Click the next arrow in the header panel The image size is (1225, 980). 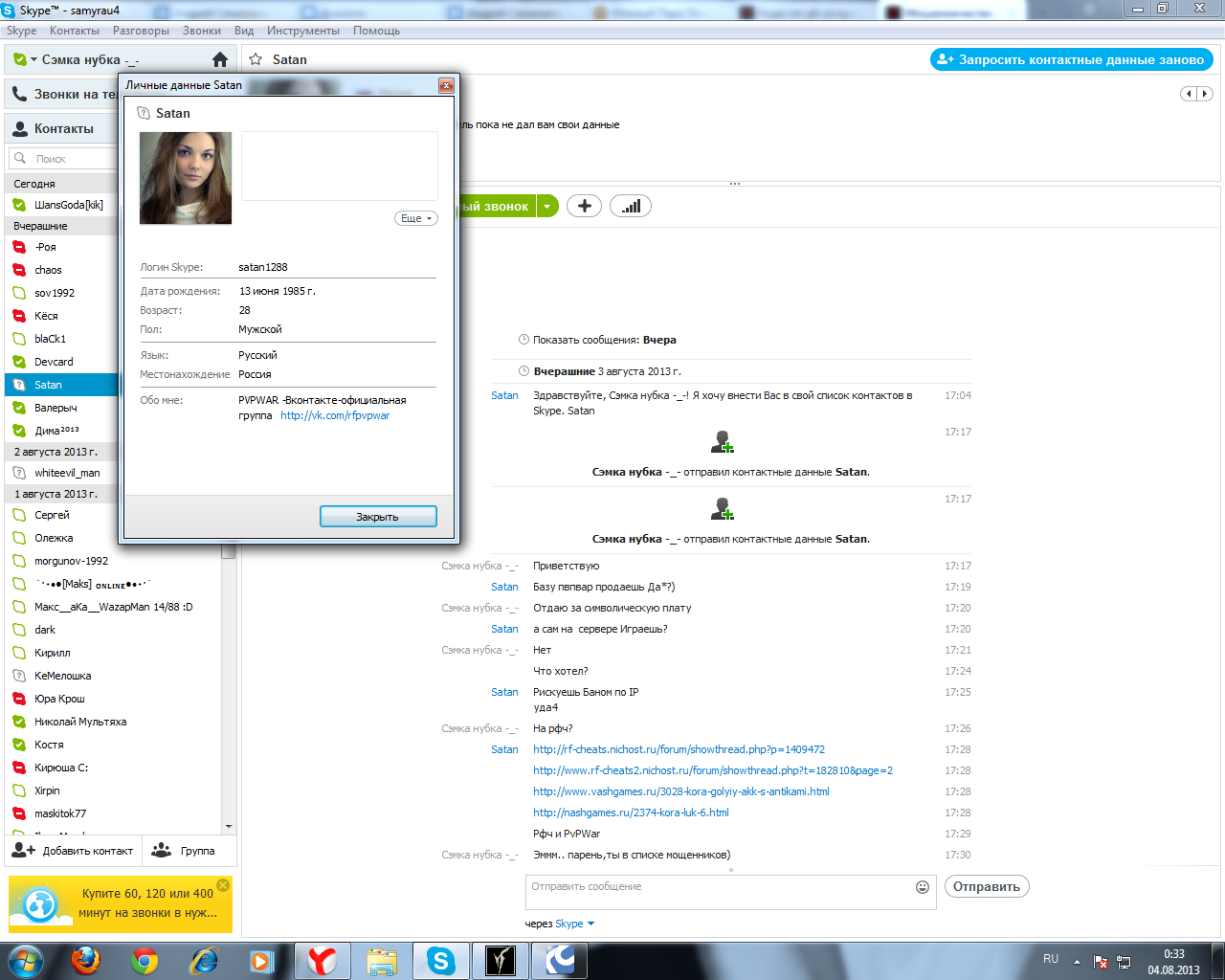[x=1205, y=94]
